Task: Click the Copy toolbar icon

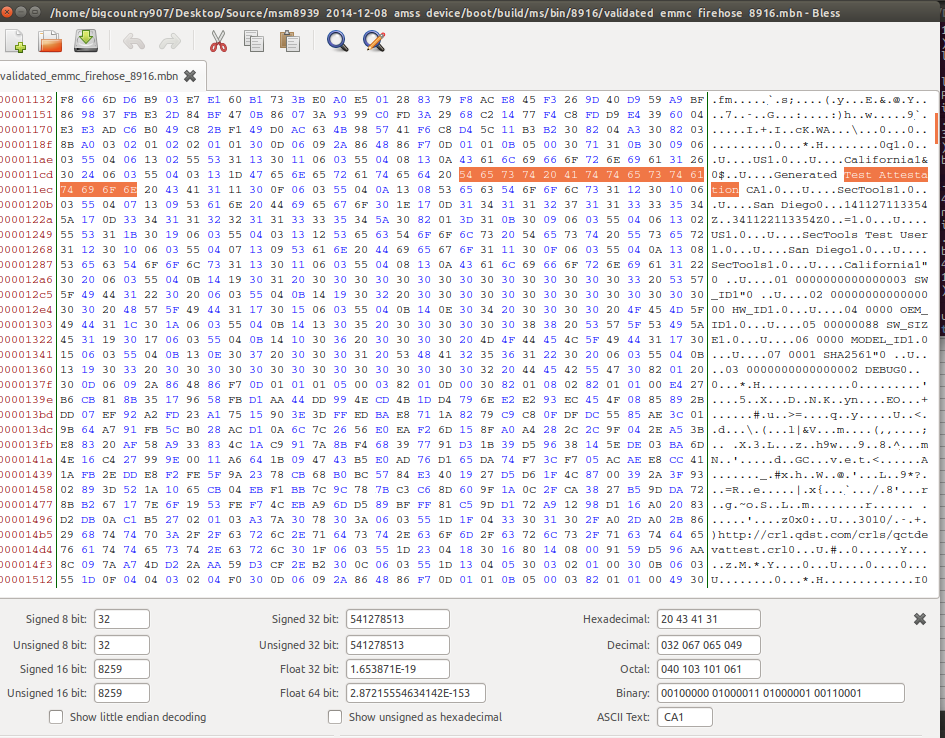Action: pyautogui.click(x=254, y=41)
